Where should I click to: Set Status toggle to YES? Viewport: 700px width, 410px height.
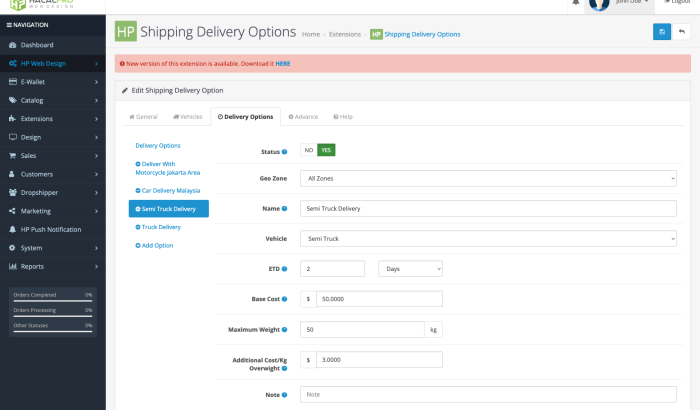[x=326, y=150]
